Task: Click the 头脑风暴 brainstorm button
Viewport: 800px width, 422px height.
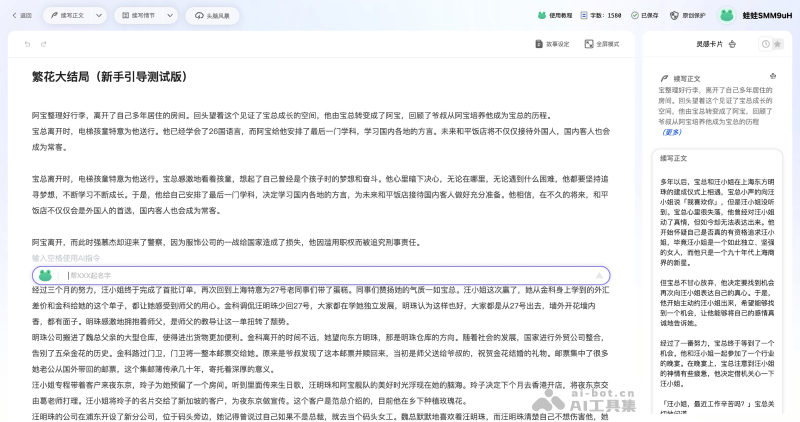Action: coord(212,15)
